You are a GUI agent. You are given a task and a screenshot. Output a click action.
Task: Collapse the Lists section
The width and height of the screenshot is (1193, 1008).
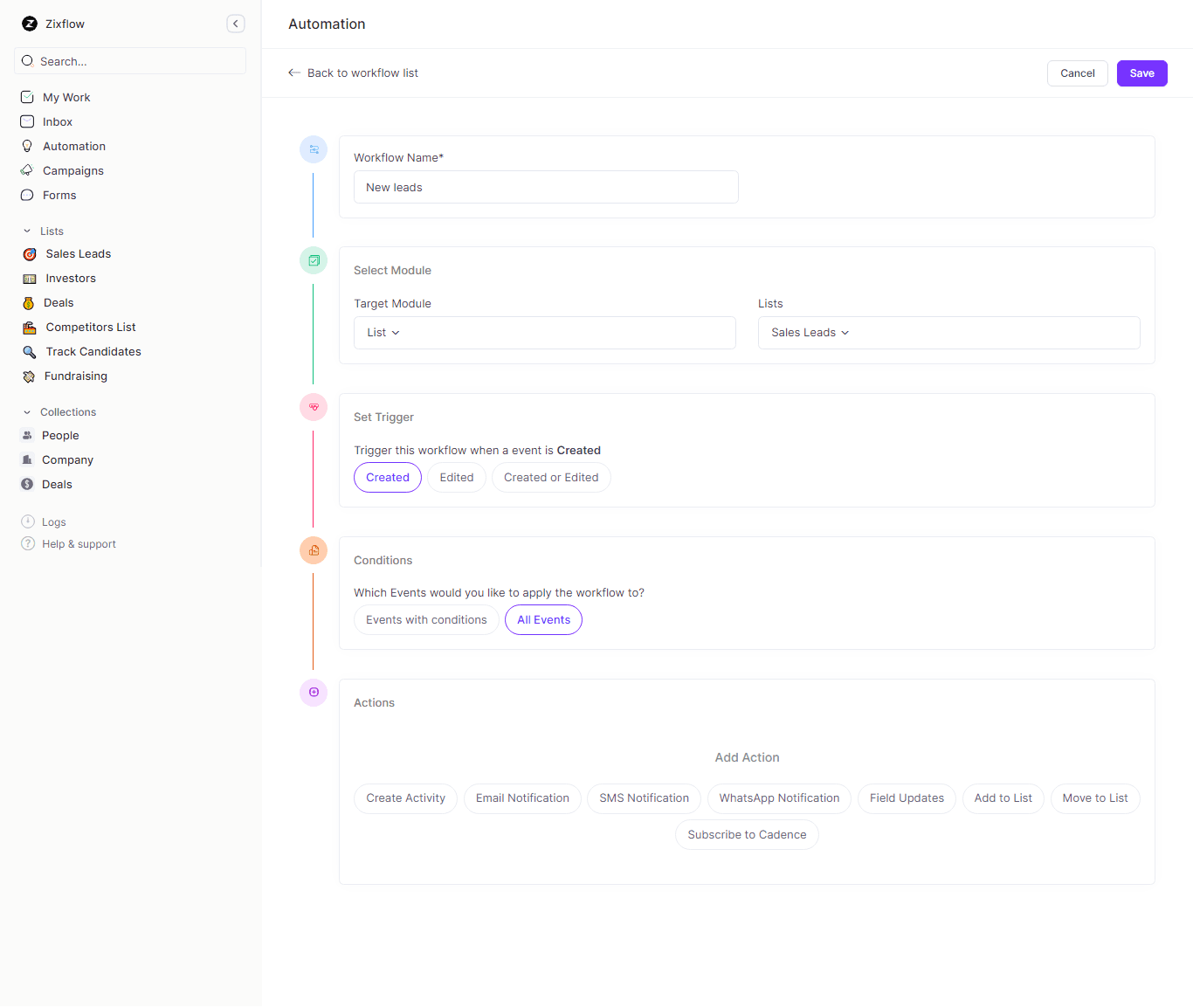[25, 231]
